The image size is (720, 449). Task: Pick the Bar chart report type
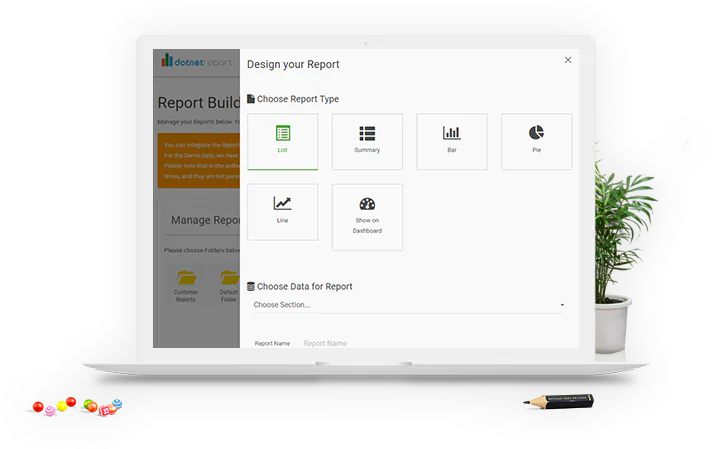pos(452,142)
